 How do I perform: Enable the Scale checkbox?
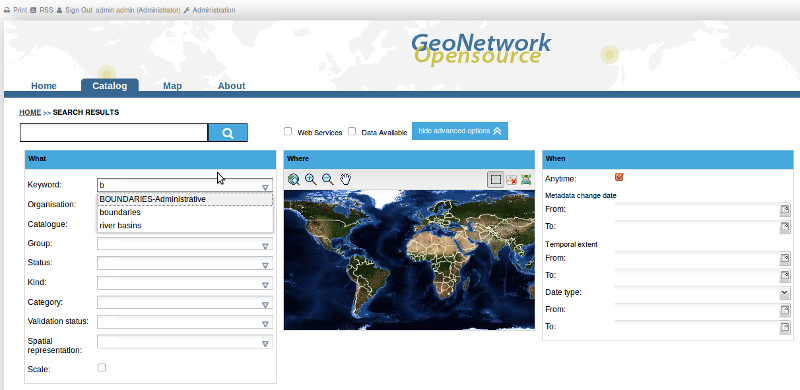click(102, 368)
